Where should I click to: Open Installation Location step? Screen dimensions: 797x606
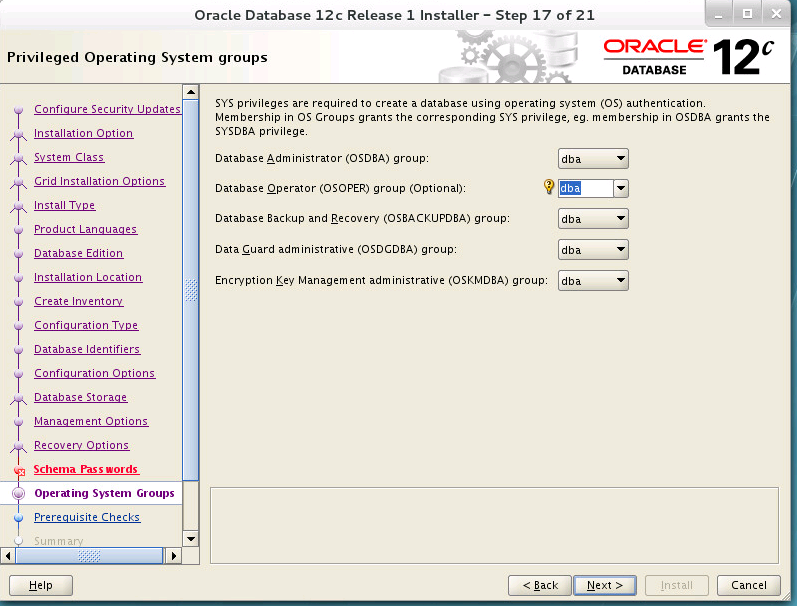click(x=88, y=277)
